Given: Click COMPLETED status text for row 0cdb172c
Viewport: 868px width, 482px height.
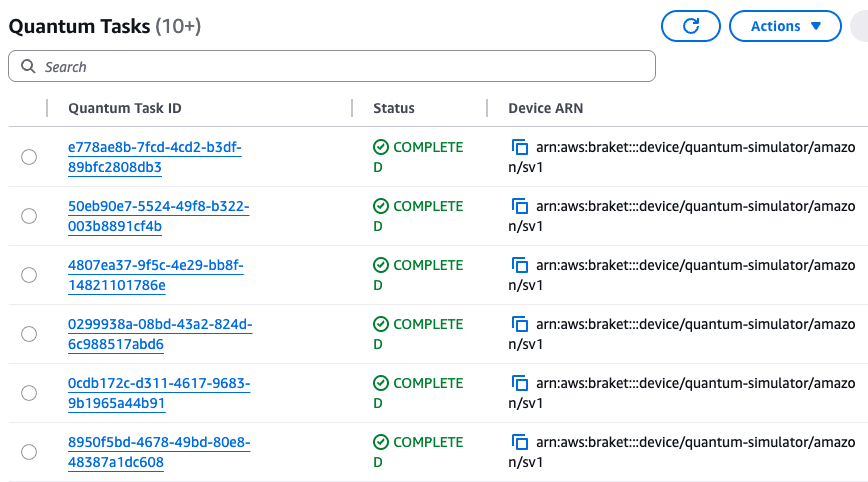Looking at the screenshot, I should (418, 393).
